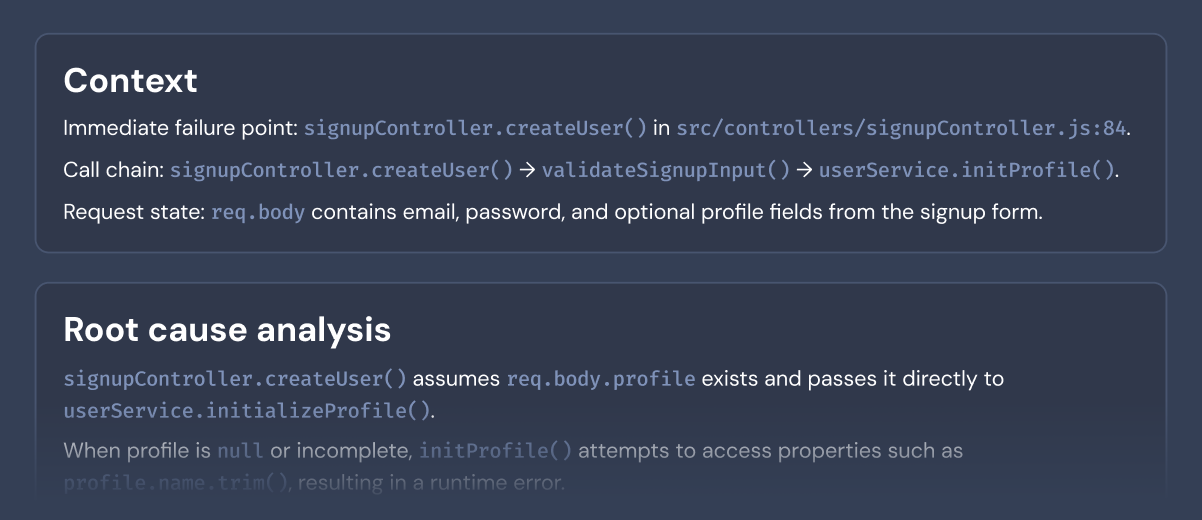This screenshot has height=520, width=1202.
Task: Click 'resulting in a runtime error' text
Action: (x=432, y=484)
